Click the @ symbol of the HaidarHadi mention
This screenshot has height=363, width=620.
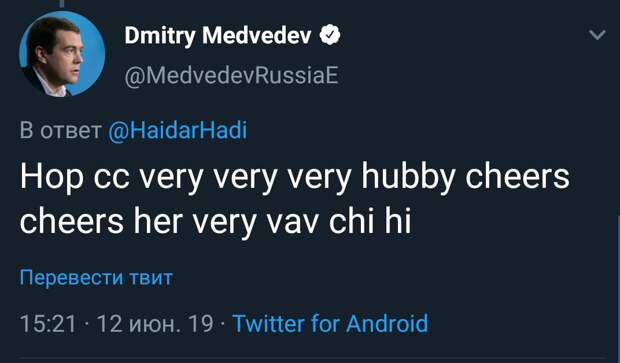117,131
